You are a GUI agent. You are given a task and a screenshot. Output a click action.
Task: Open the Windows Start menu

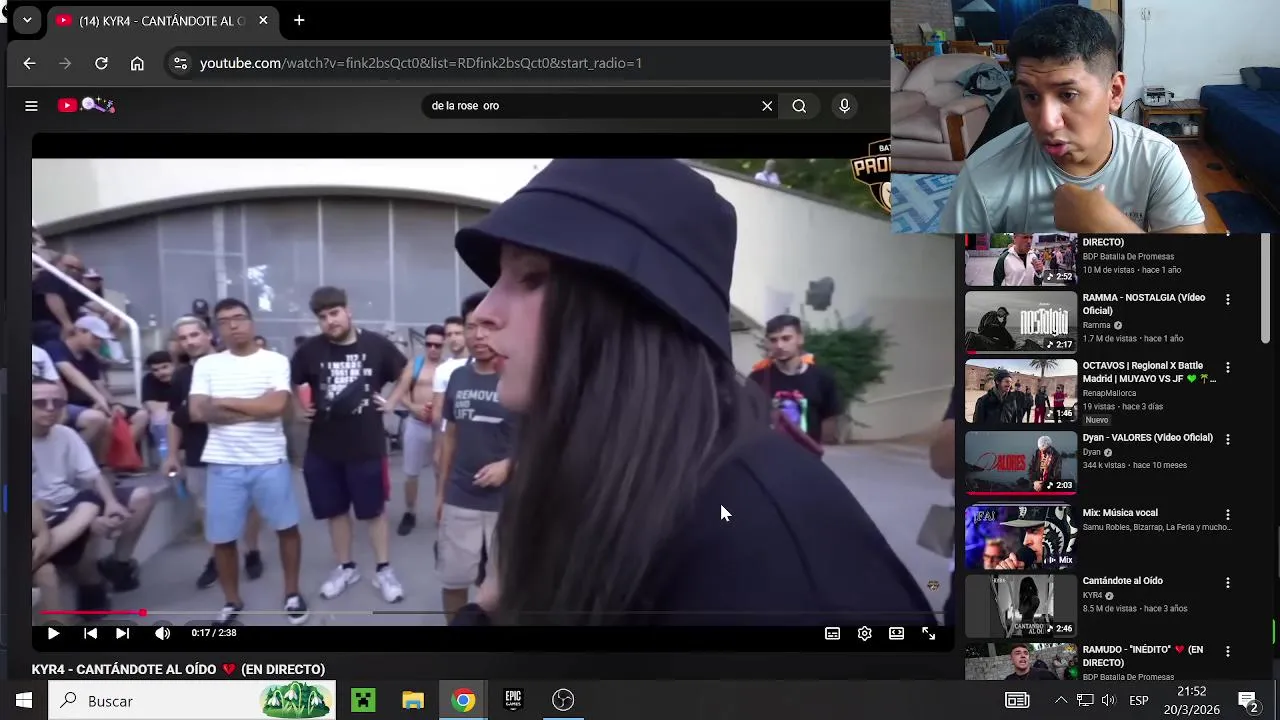click(x=24, y=700)
